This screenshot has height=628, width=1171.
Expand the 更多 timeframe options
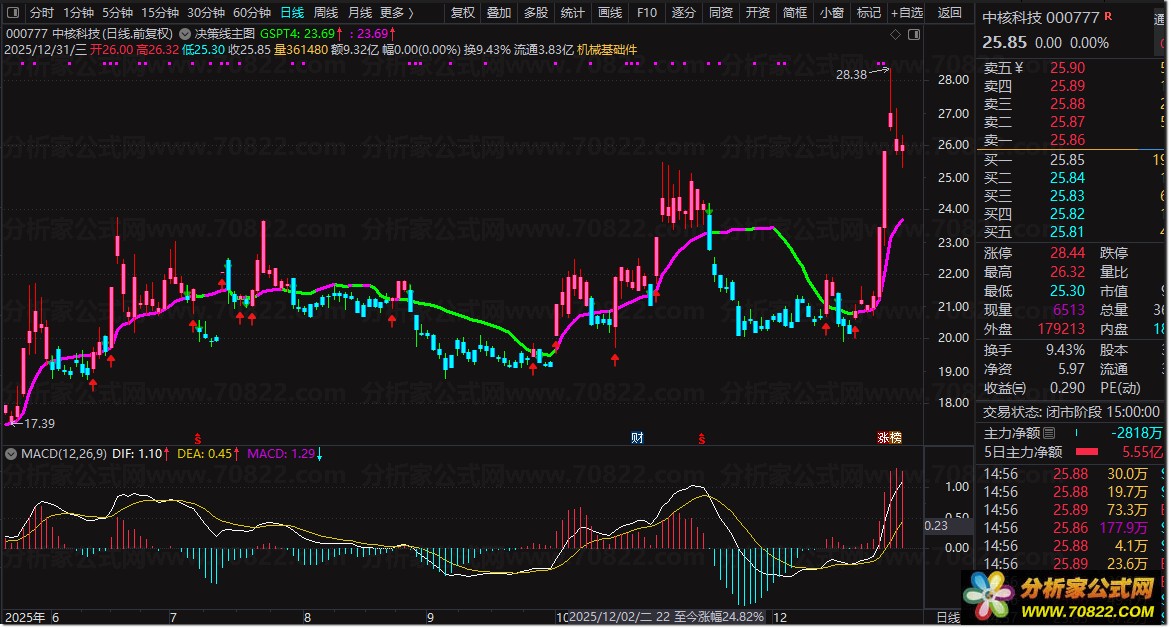(397, 13)
